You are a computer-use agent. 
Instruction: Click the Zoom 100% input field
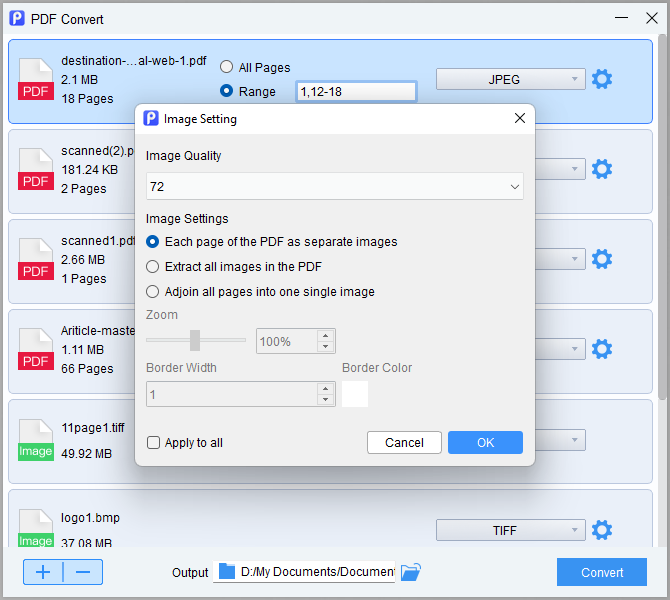(287, 341)
